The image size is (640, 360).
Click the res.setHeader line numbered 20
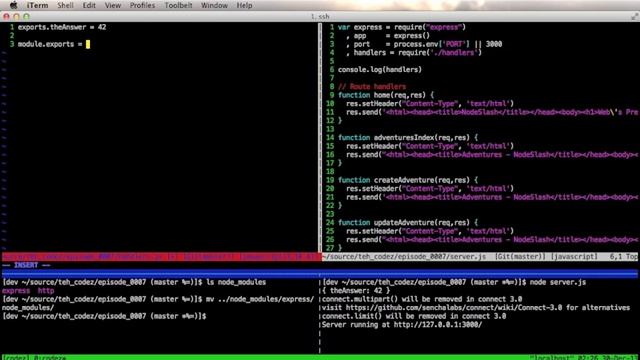430,189
